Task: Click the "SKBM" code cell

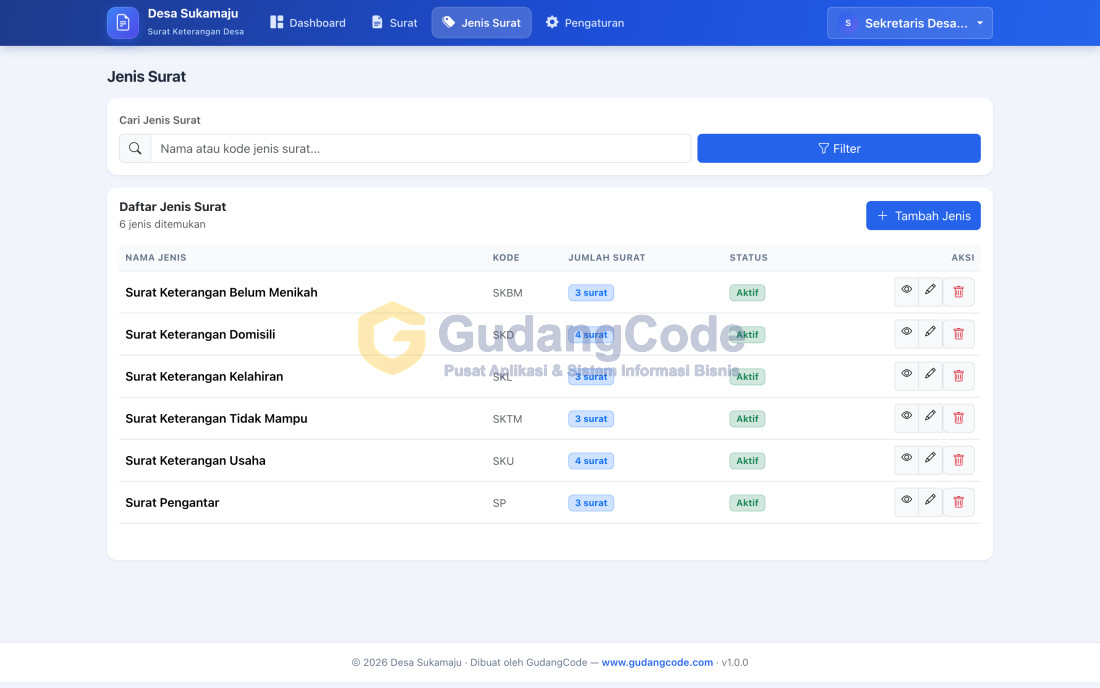Action: pyautogui.click(x=507, y=293)
